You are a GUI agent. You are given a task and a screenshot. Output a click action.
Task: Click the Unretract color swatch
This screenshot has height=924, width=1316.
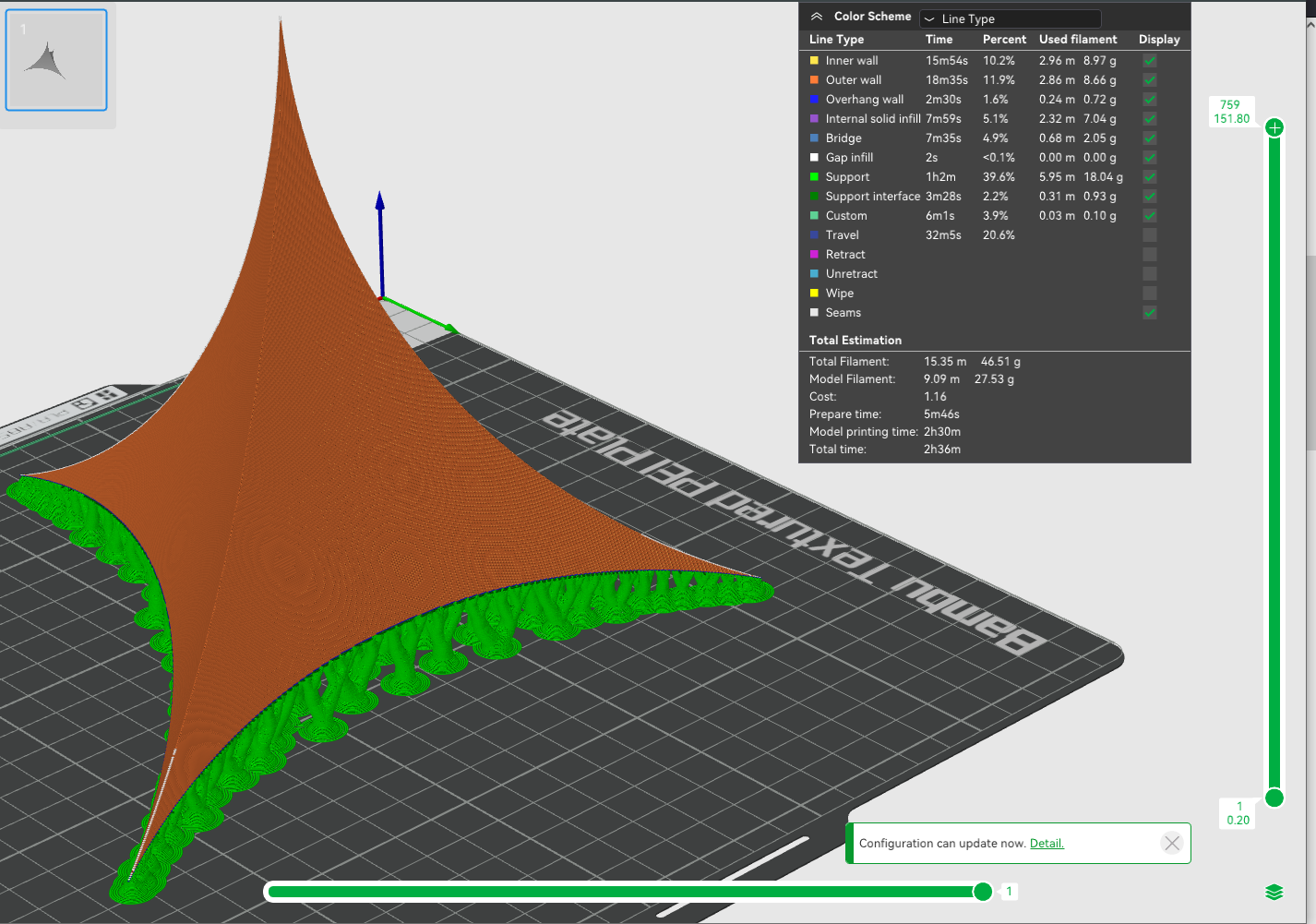814,274
